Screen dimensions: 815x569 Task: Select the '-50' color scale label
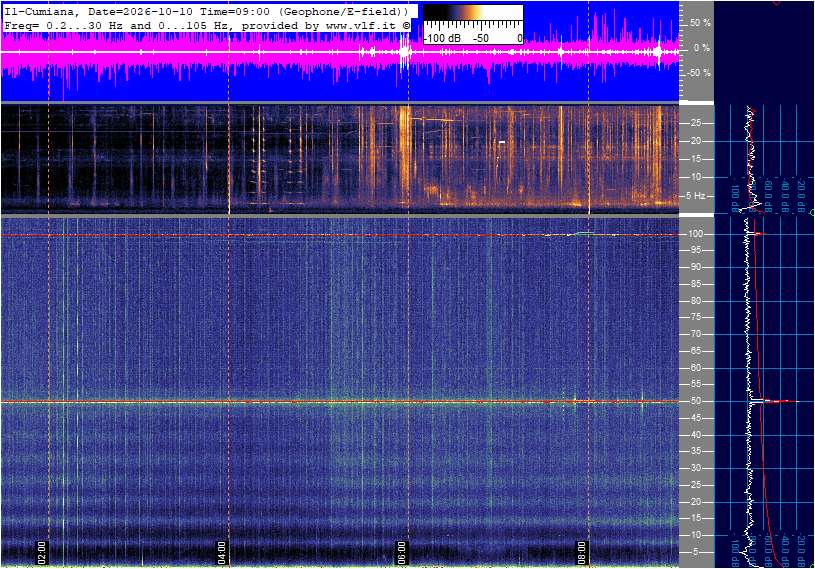(x=481, y=38)
